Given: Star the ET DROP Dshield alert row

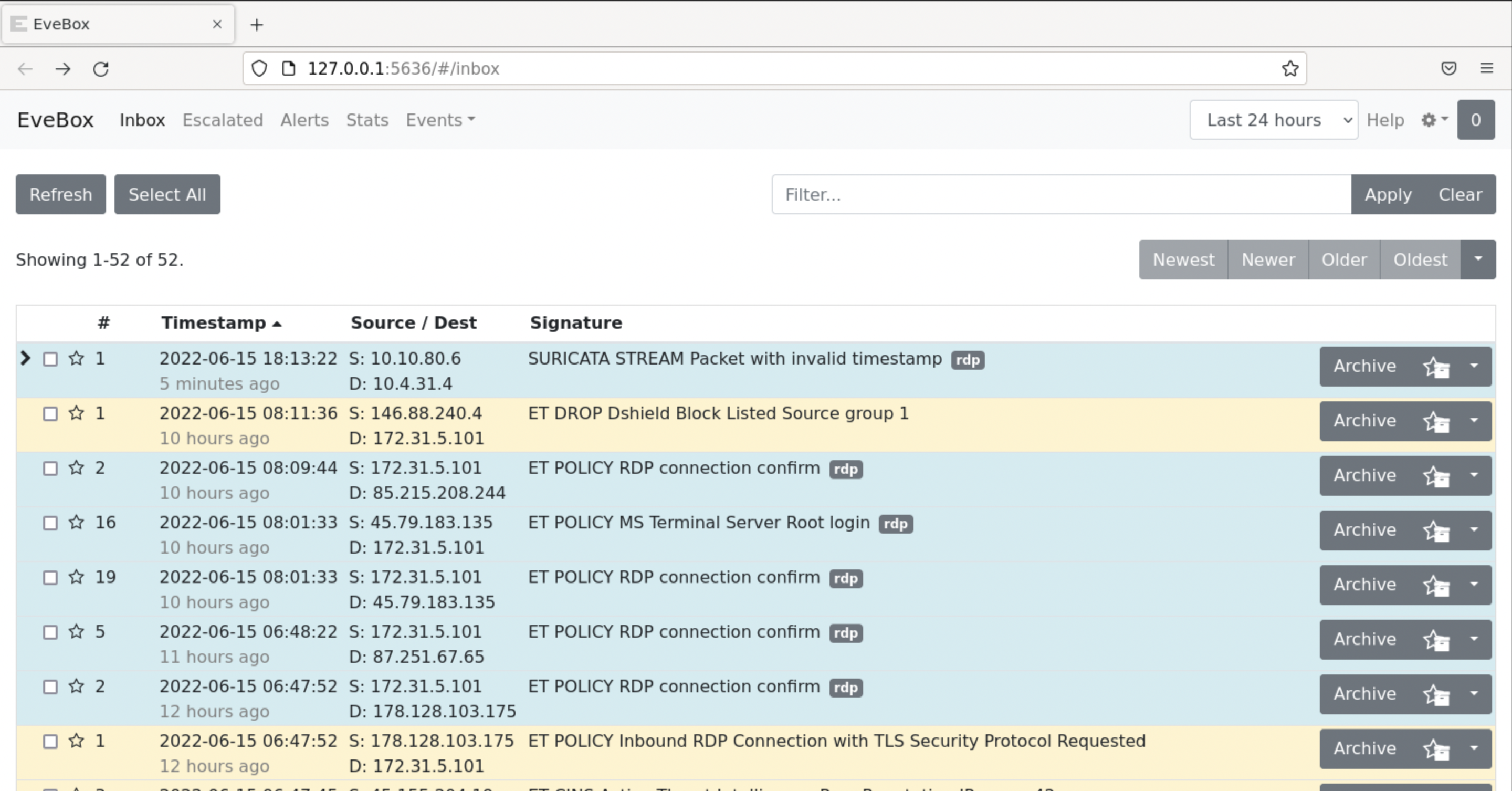Looking at the screenshot, I should (76, 413).
